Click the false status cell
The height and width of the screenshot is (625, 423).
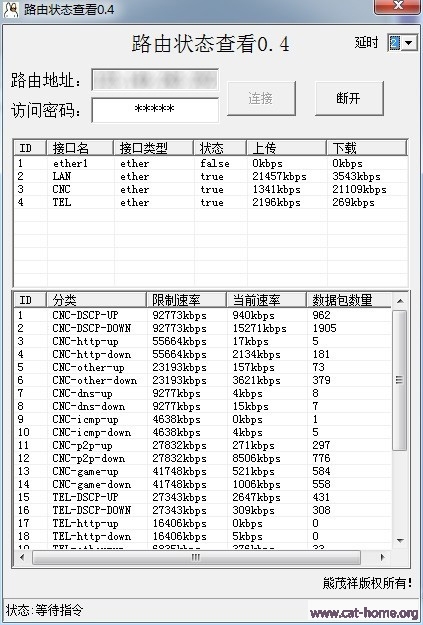click(x=214, y=163)
